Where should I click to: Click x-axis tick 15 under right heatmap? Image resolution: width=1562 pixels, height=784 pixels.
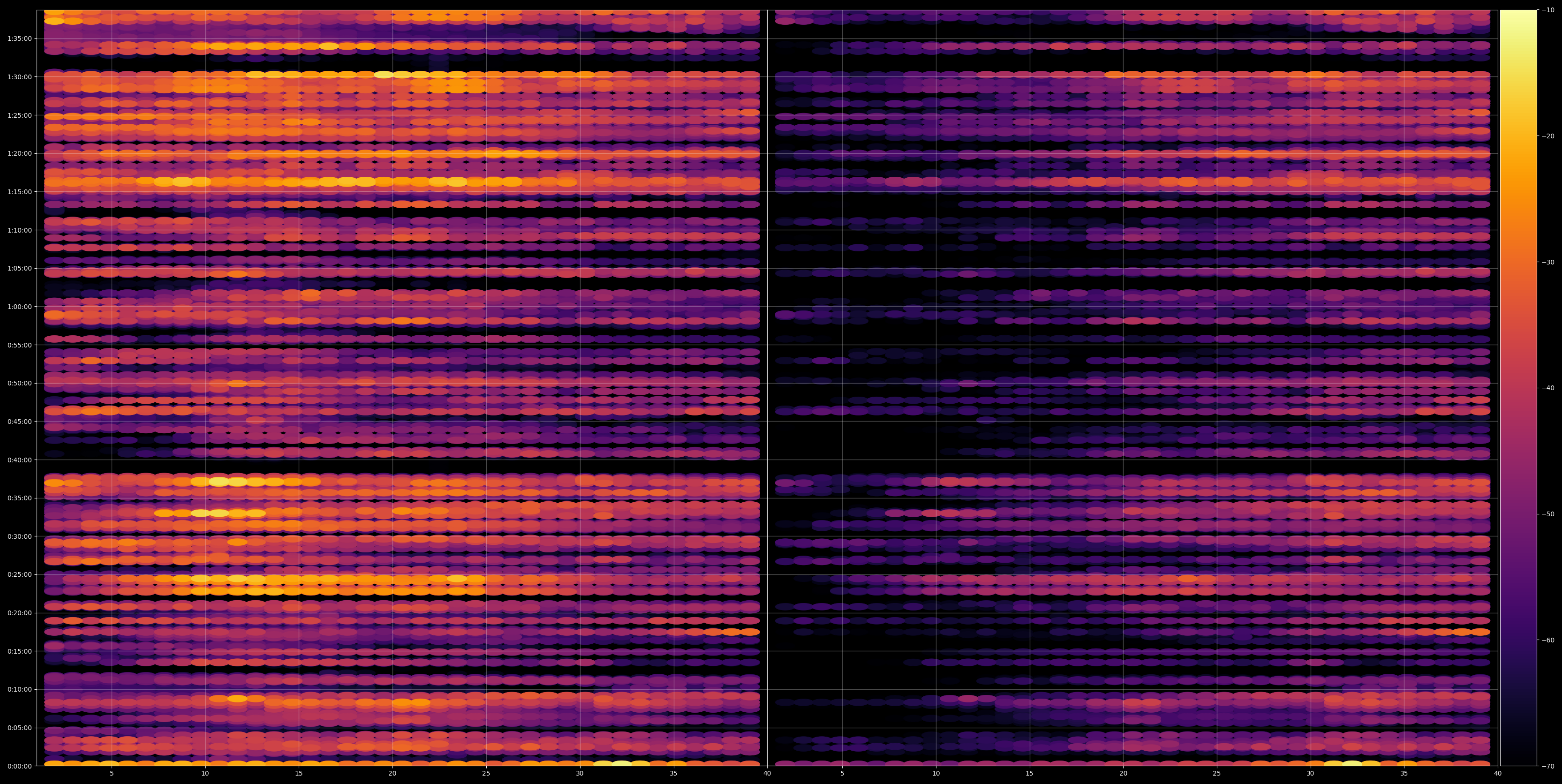click(x=1030, y=774)
